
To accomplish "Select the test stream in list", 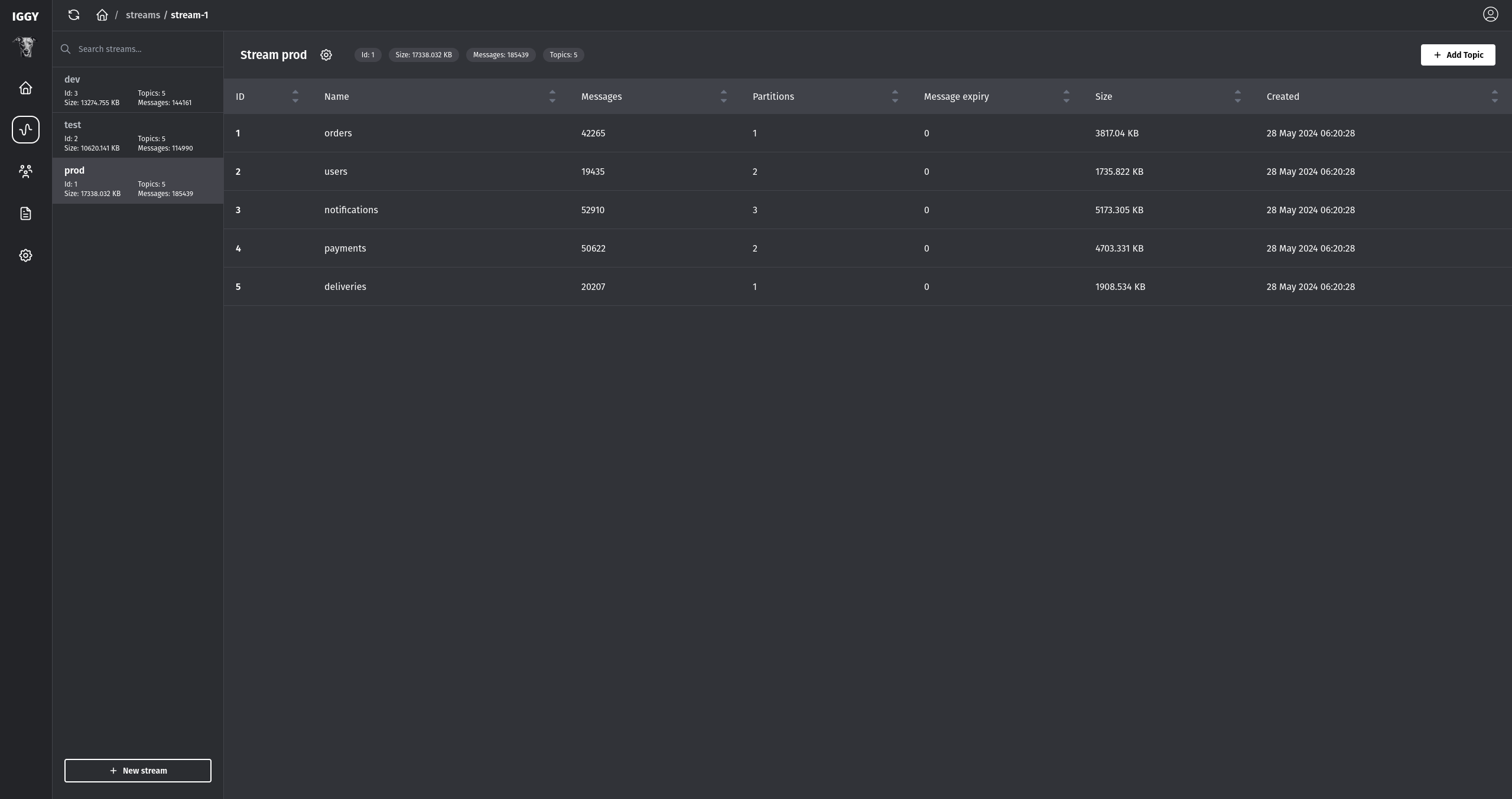I will coord(138,135).
